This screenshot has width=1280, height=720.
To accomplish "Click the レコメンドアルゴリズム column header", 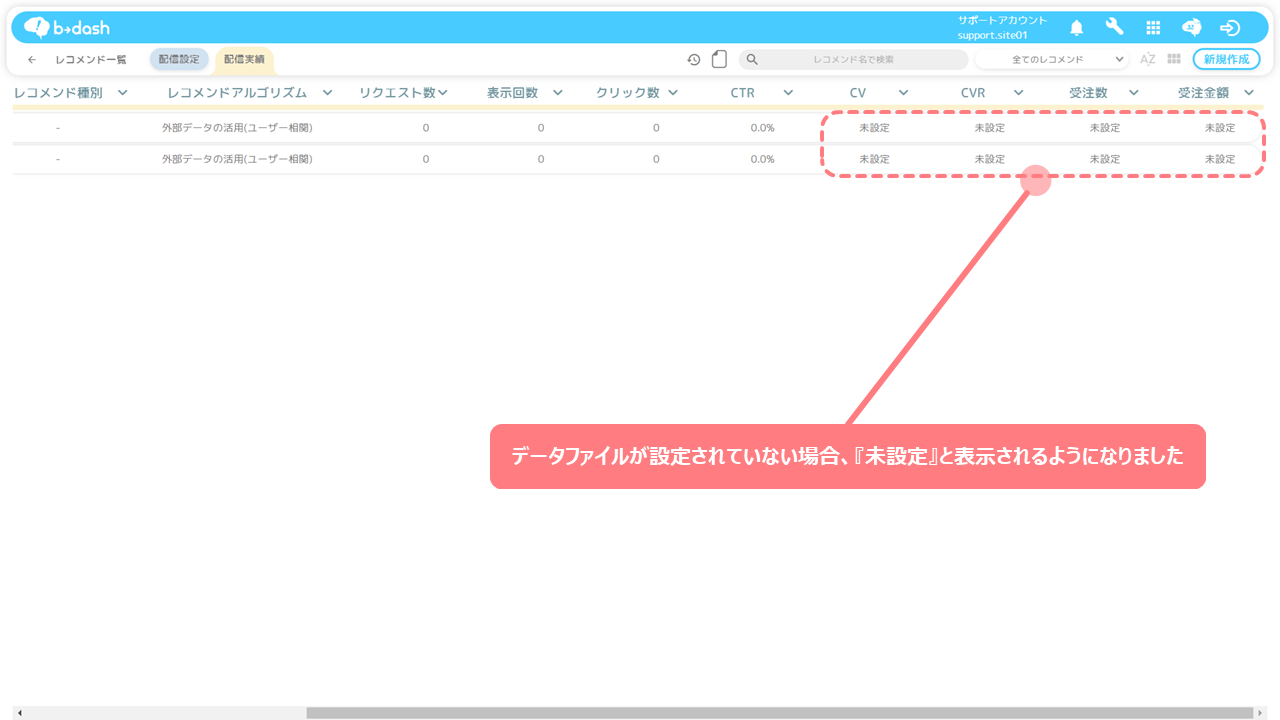I will pyautogui.click(x=237, y=93).
